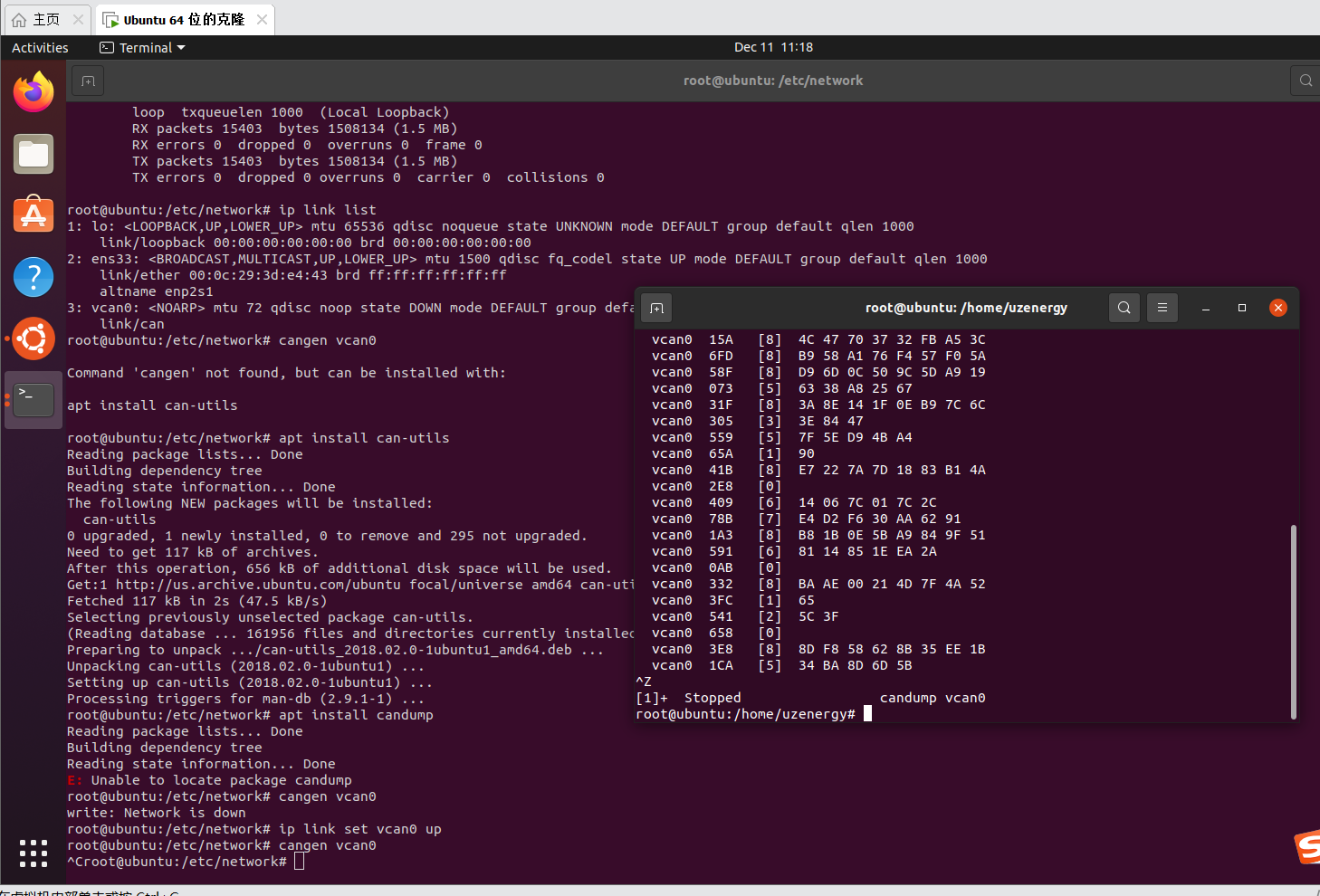The width and height of the screenshot is (1320, 896).
Task: Show Applications grid at dock bottom
Action: [33, 853]
